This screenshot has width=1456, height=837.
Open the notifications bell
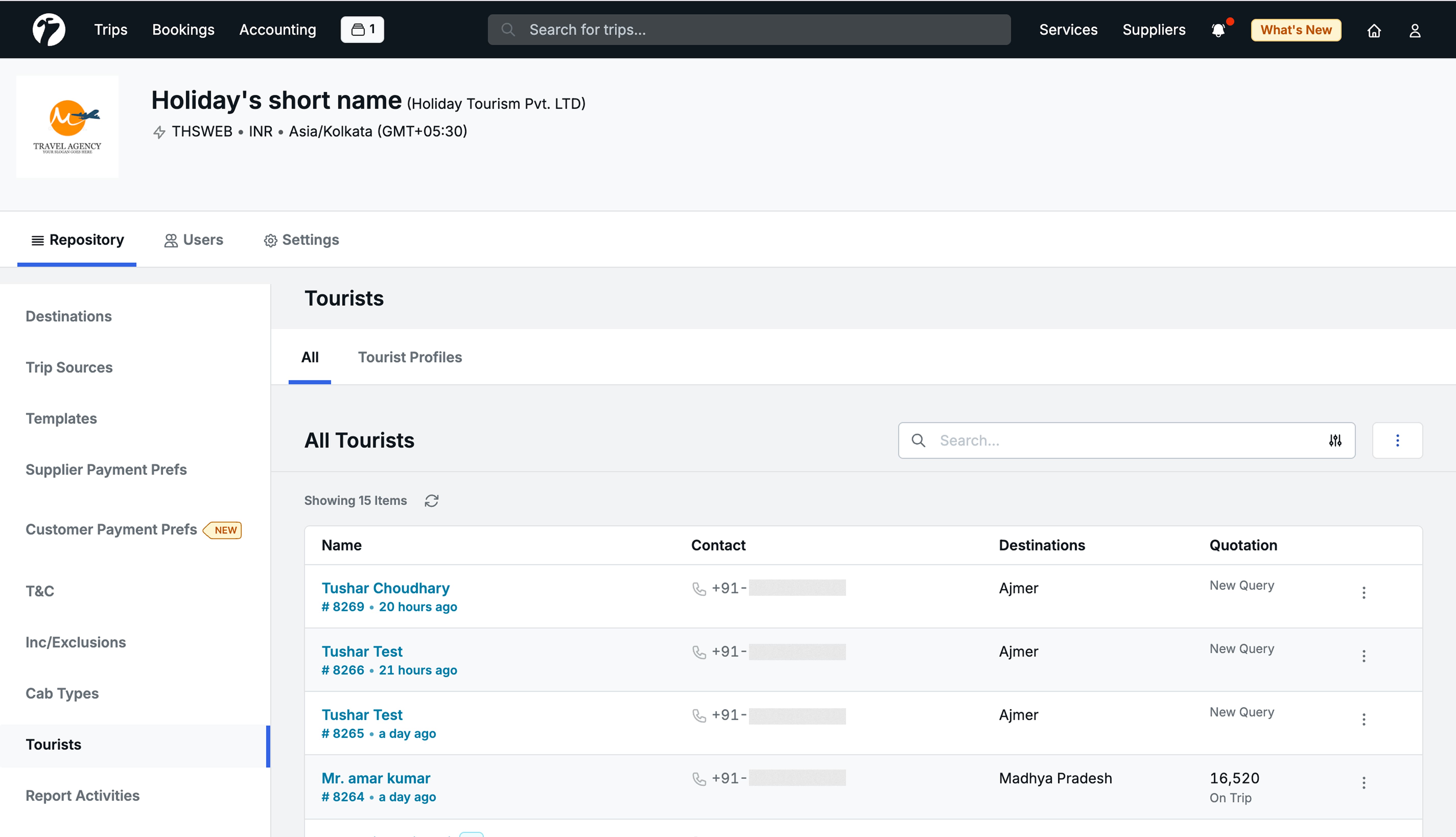(1218, 30)
